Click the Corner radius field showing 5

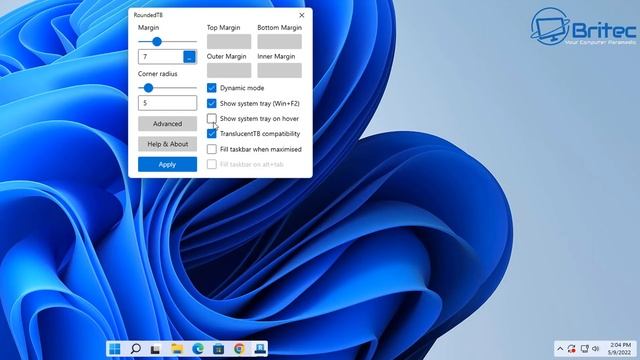pyautogui.click(x=167, y=103)
